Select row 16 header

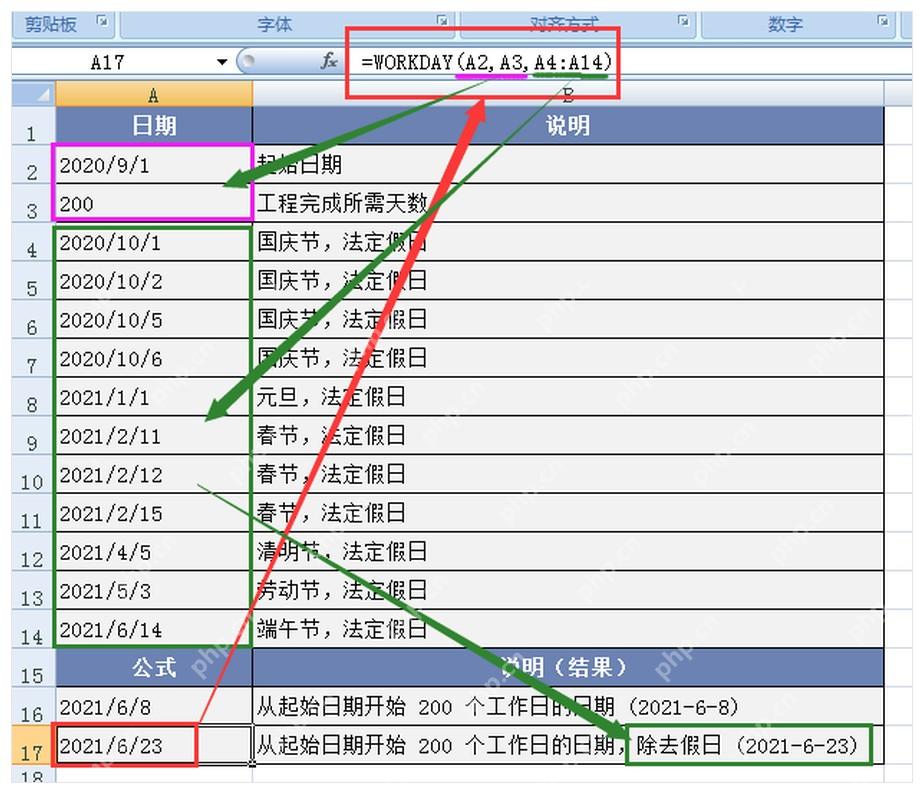(x=34, y=707)
